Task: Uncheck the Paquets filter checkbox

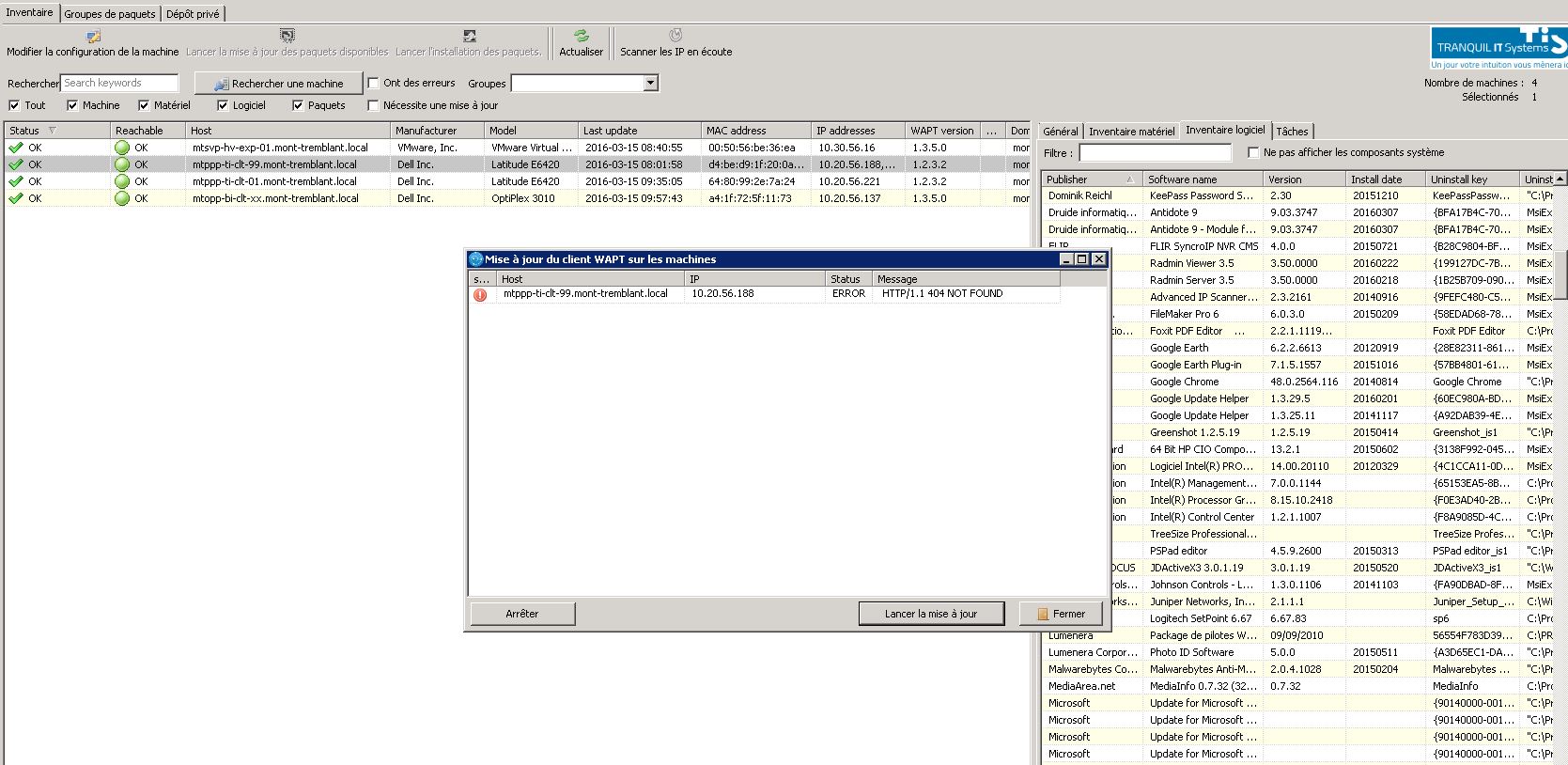Action: coord(298,105)
